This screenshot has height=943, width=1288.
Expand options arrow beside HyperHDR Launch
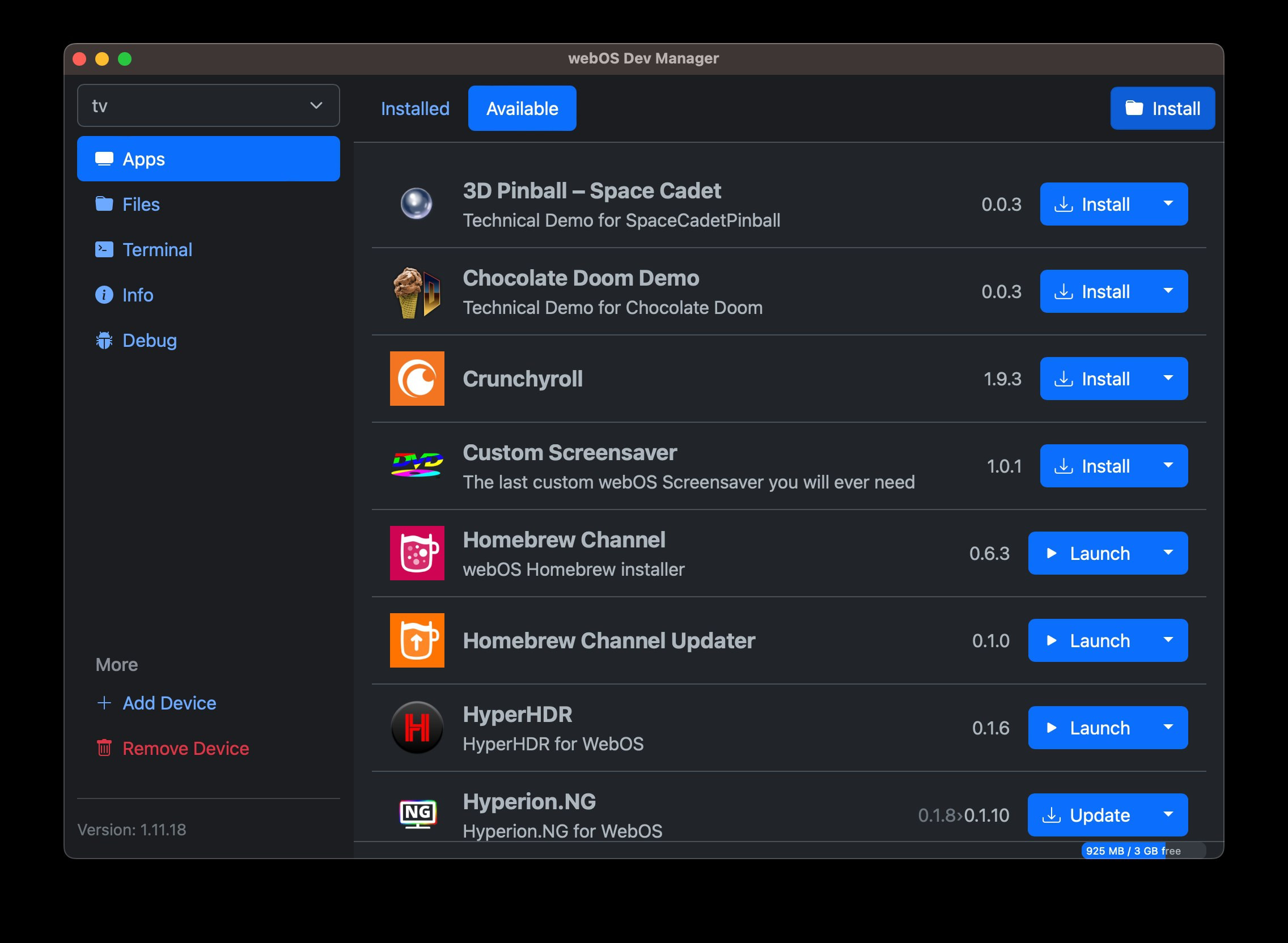point(1168,728)
